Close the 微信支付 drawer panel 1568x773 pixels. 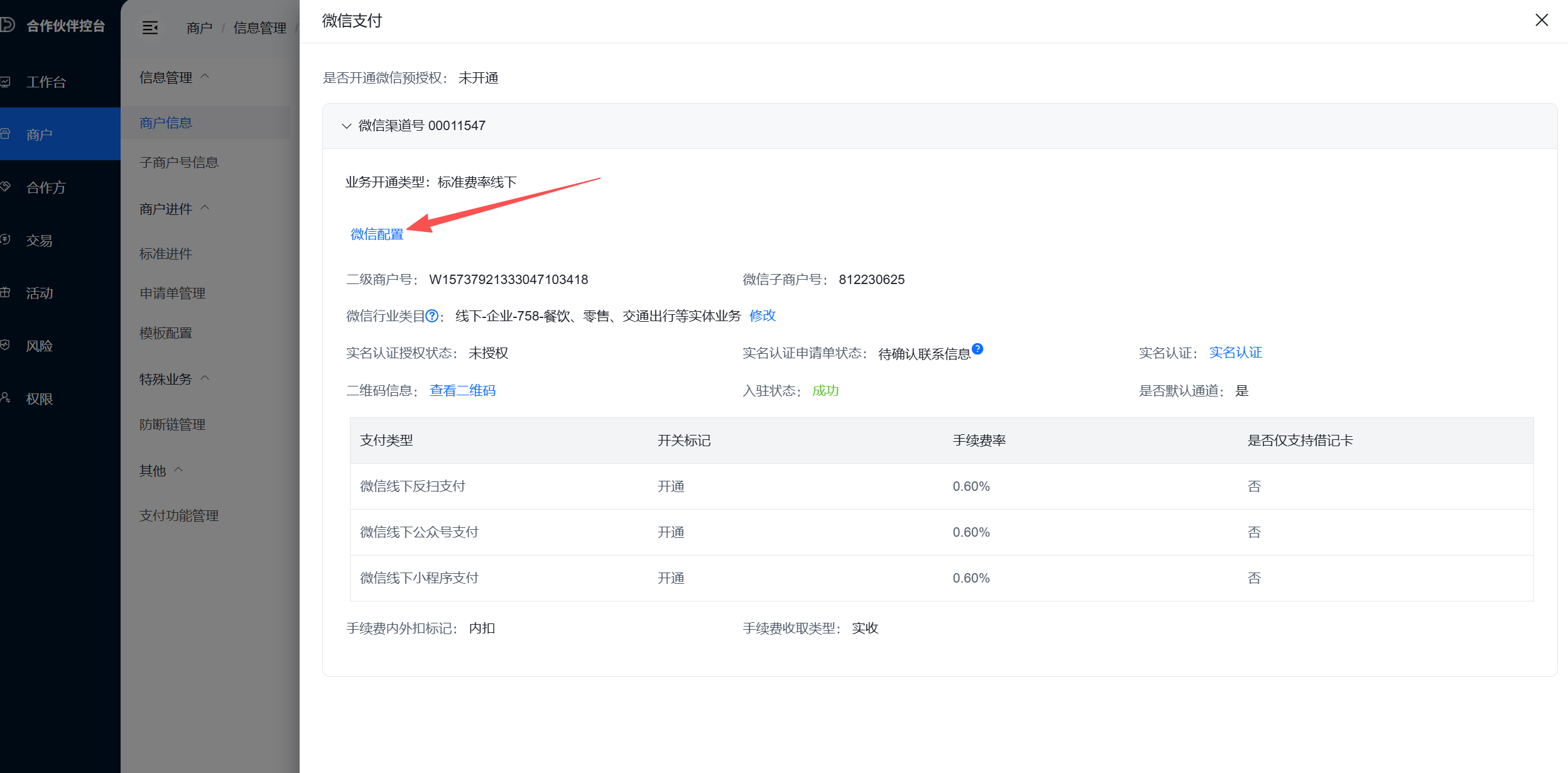coord(1542,20)
